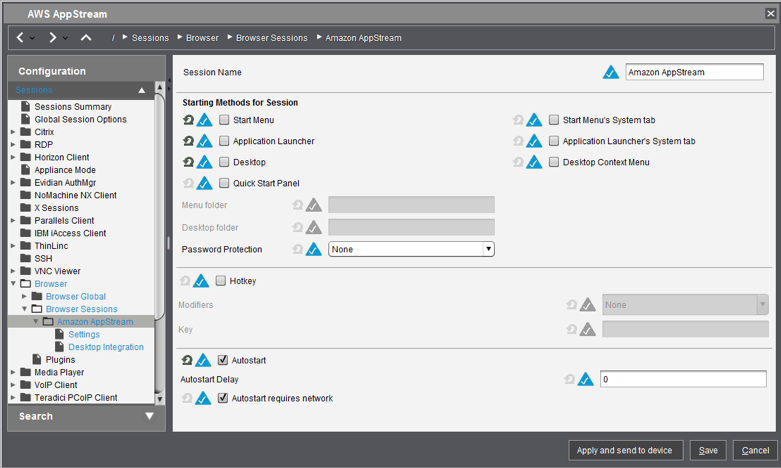This screenshot has width=781, height=468.
Task: Enable the Desktop Context Menu checkbox
Action: [554, 162]
